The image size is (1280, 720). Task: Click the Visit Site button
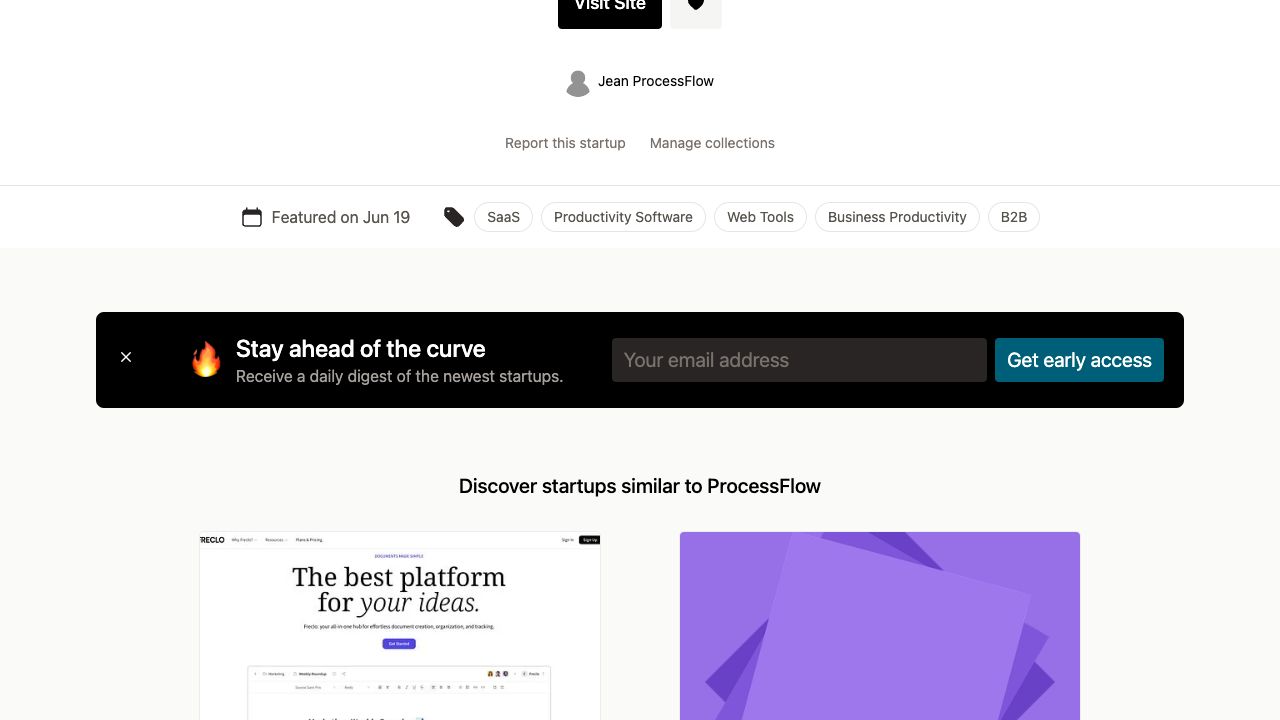[609, 9]
